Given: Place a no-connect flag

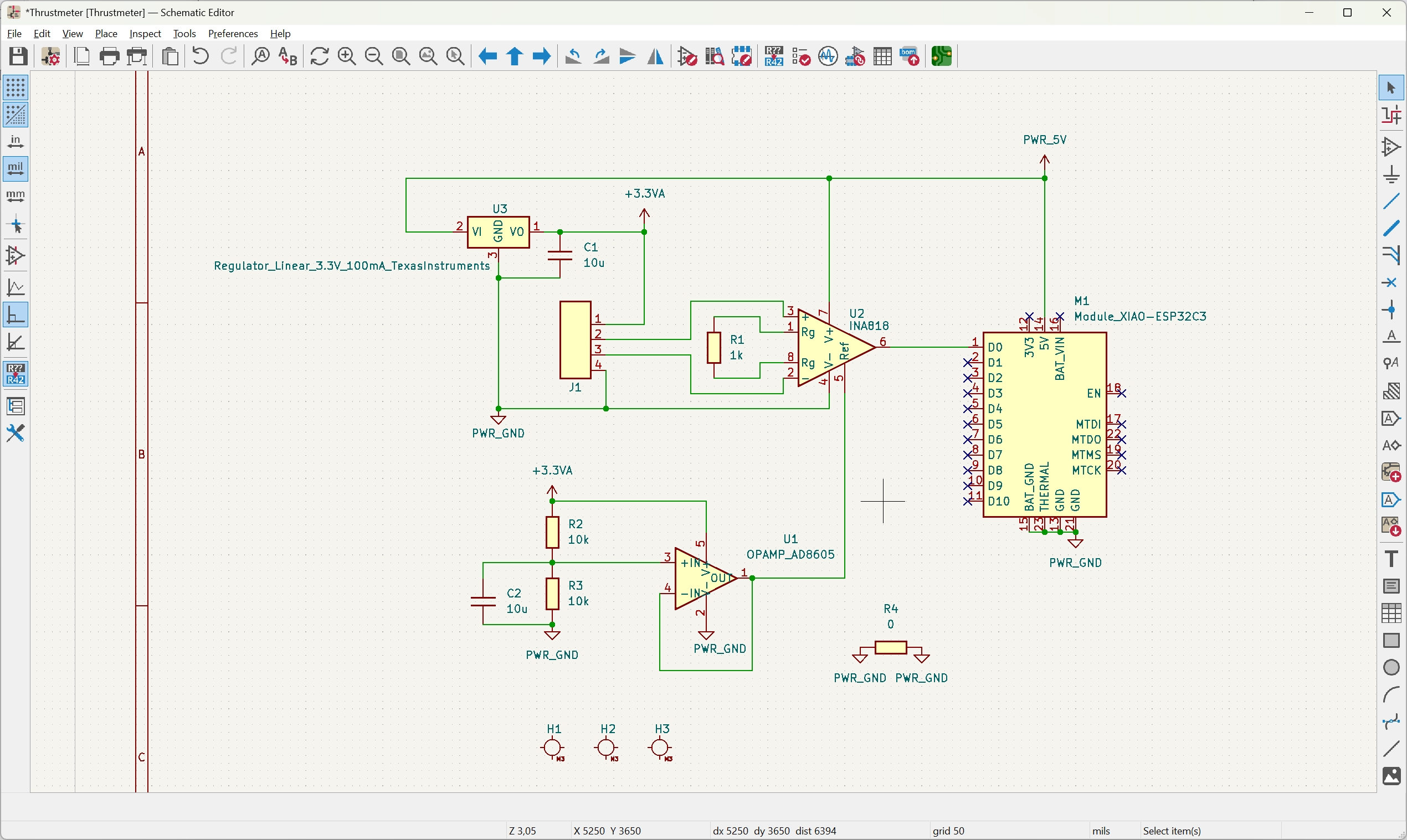Looking at the screenshot, I should (1391, 282).
